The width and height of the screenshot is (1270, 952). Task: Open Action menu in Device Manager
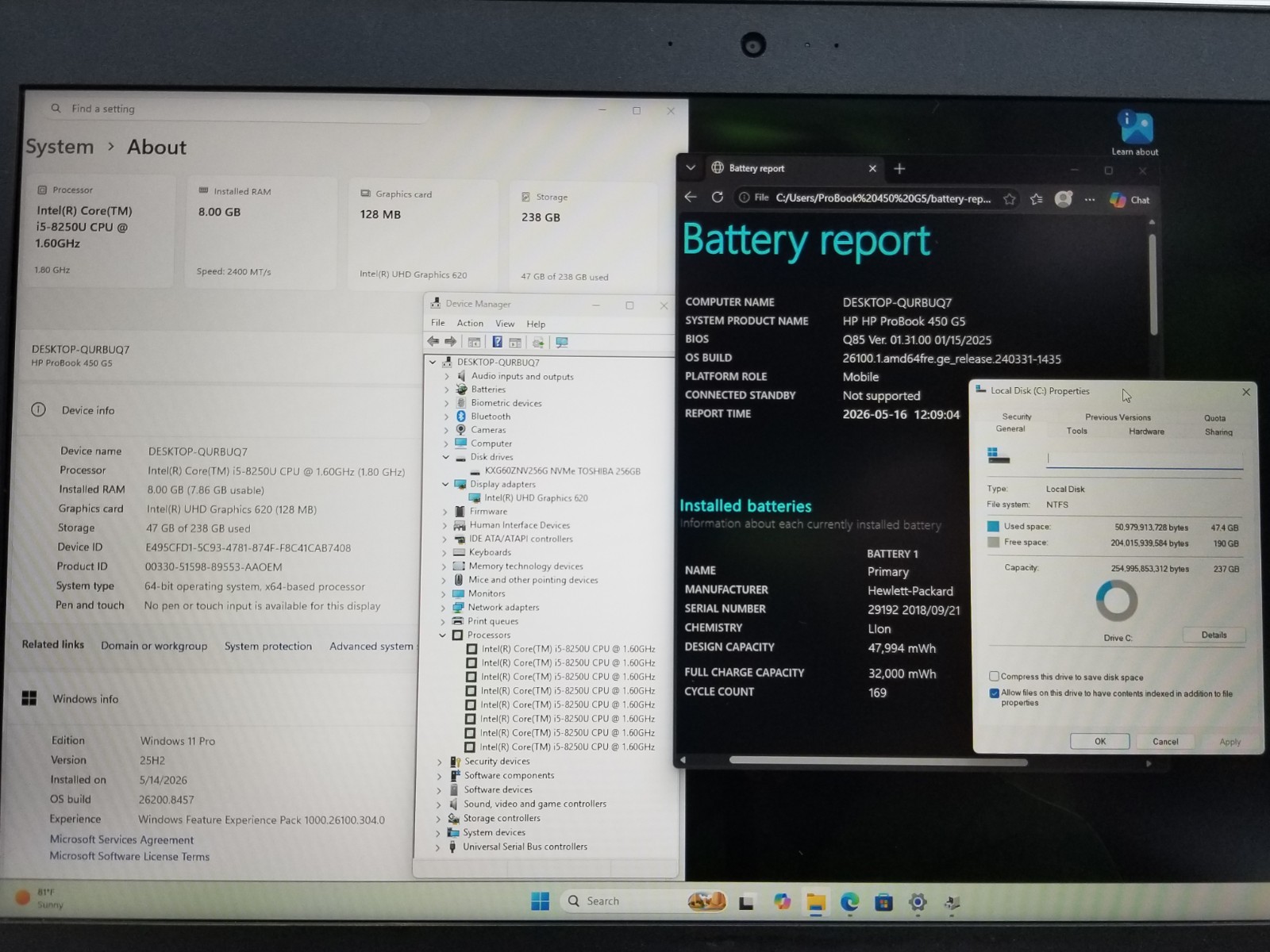[x=470, y=323]
